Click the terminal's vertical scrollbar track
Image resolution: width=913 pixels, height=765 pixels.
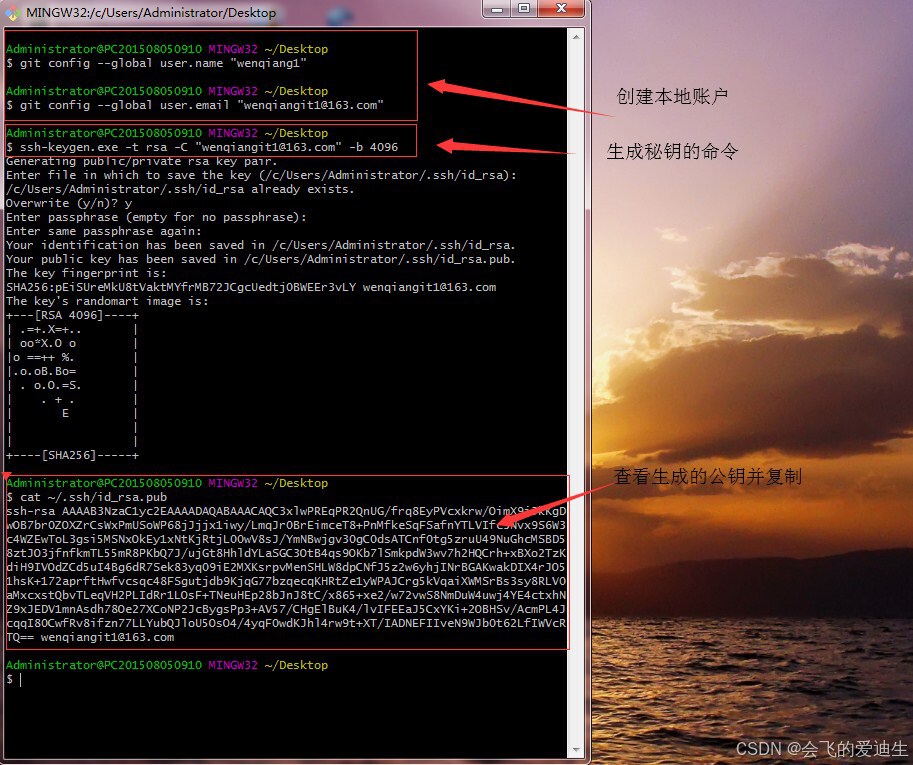tap(576, 394)
